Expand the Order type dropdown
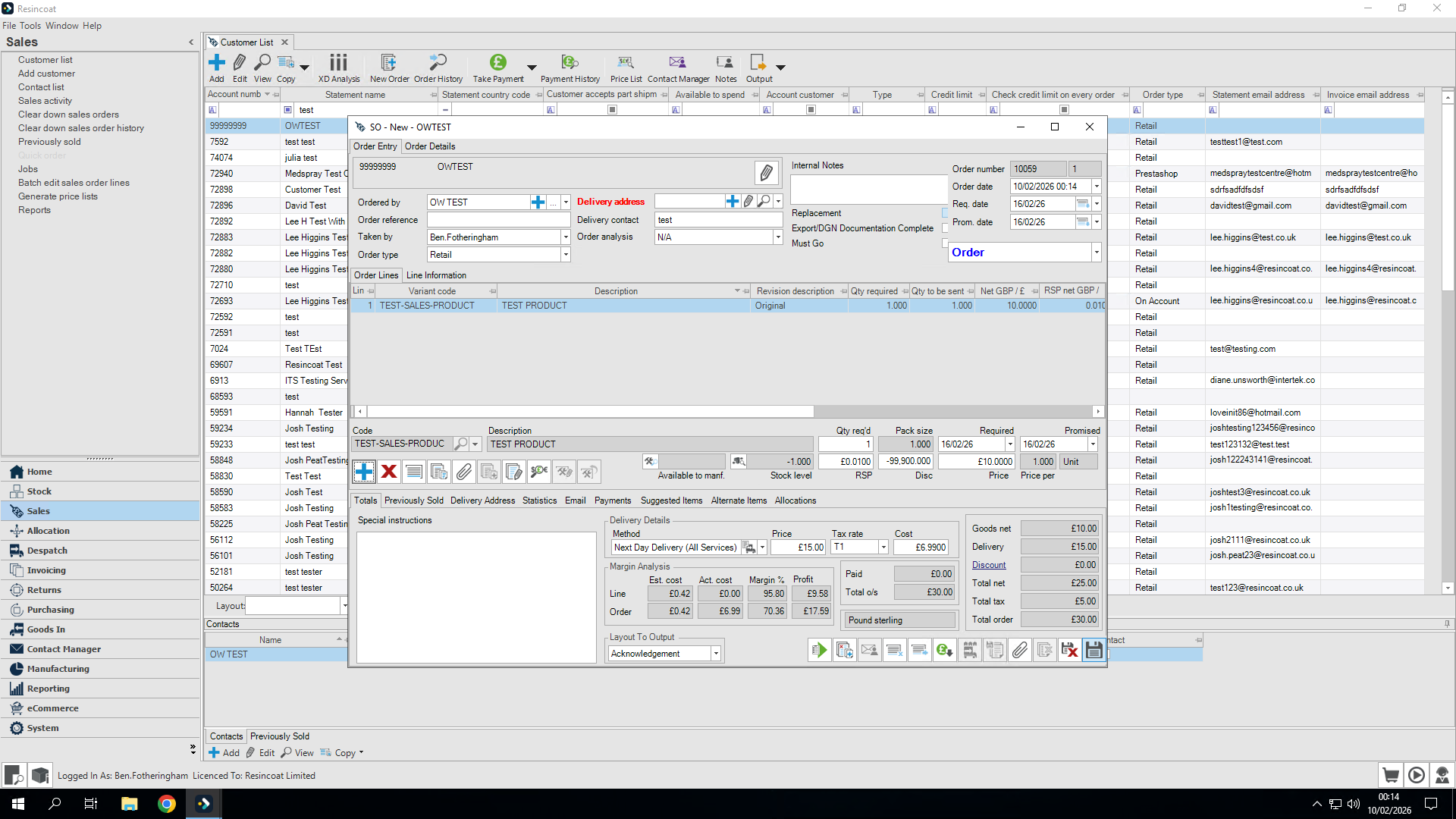The image size is (1456, 819). point(566,255)
